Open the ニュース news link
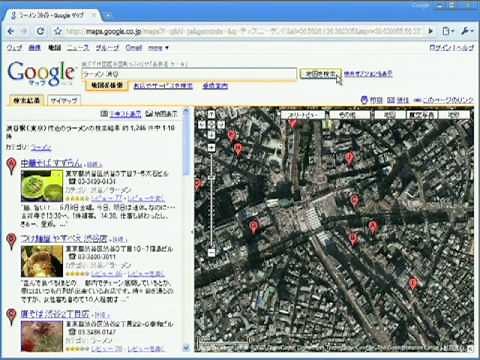 tap(78, 48)
